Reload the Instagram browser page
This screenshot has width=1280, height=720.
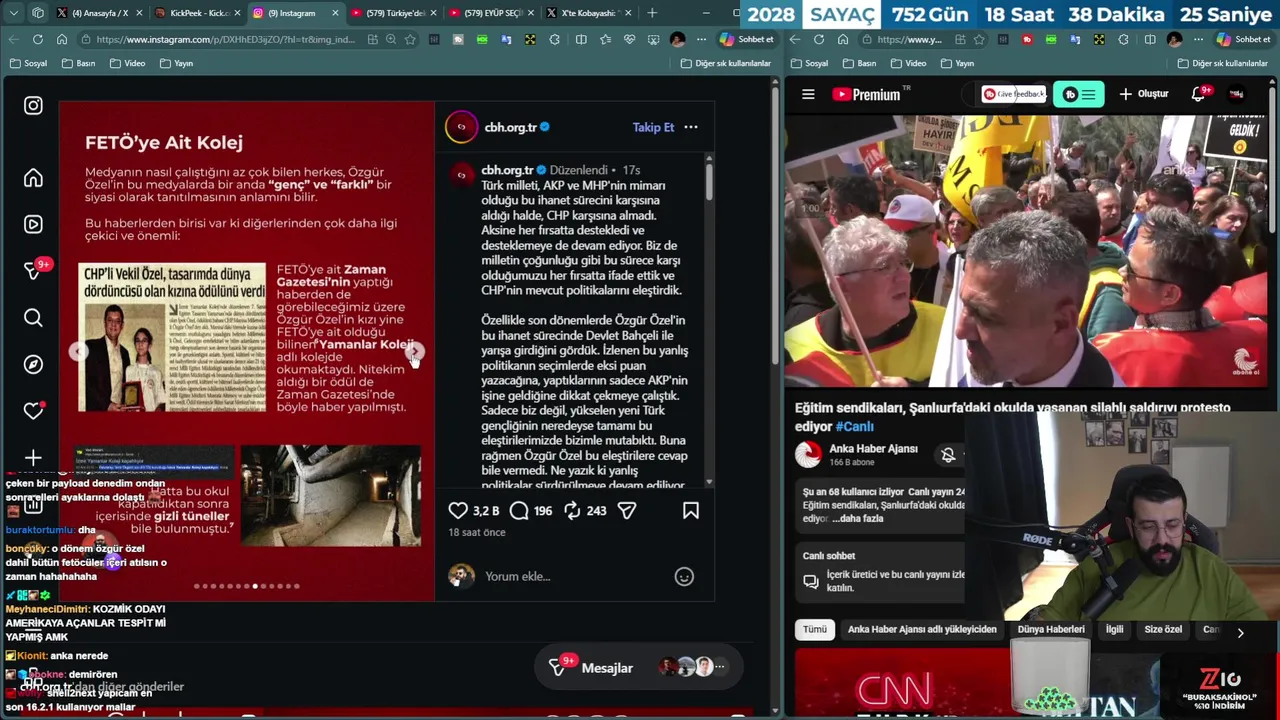[37, 39]
